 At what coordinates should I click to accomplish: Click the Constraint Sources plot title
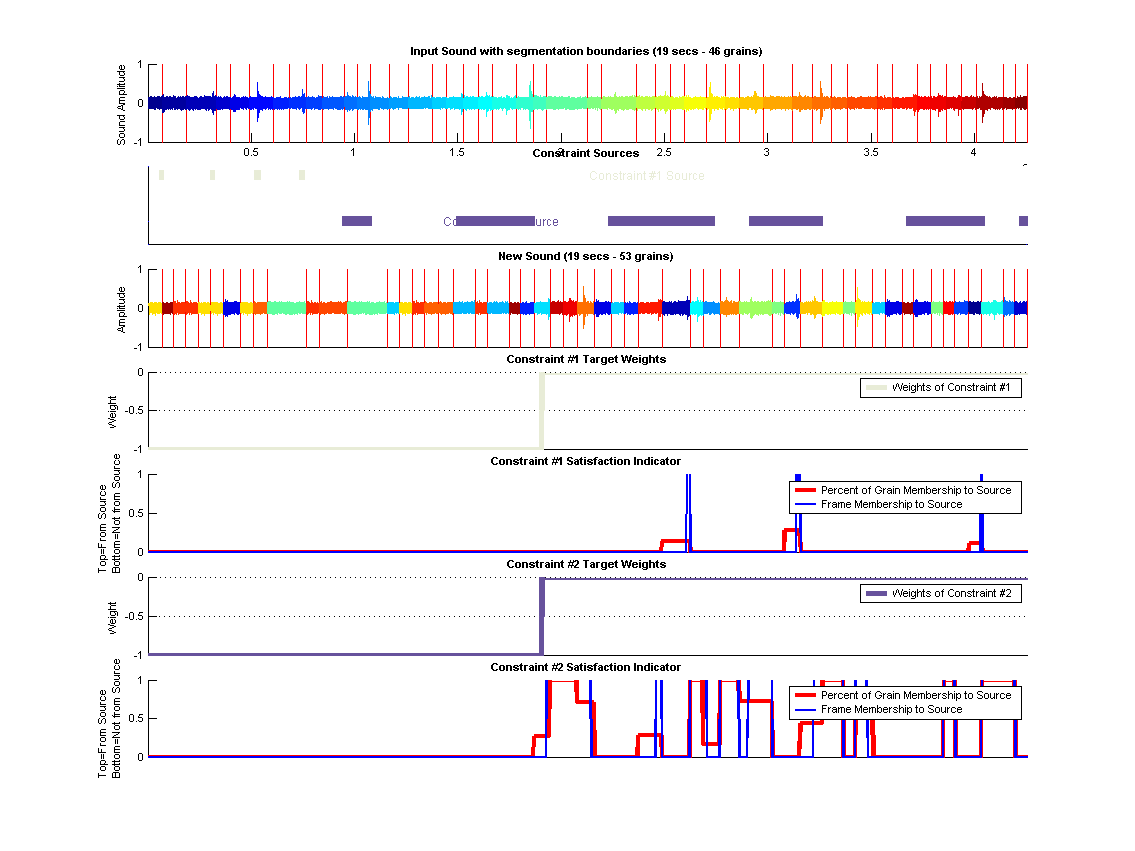click(x=586, y=153)
